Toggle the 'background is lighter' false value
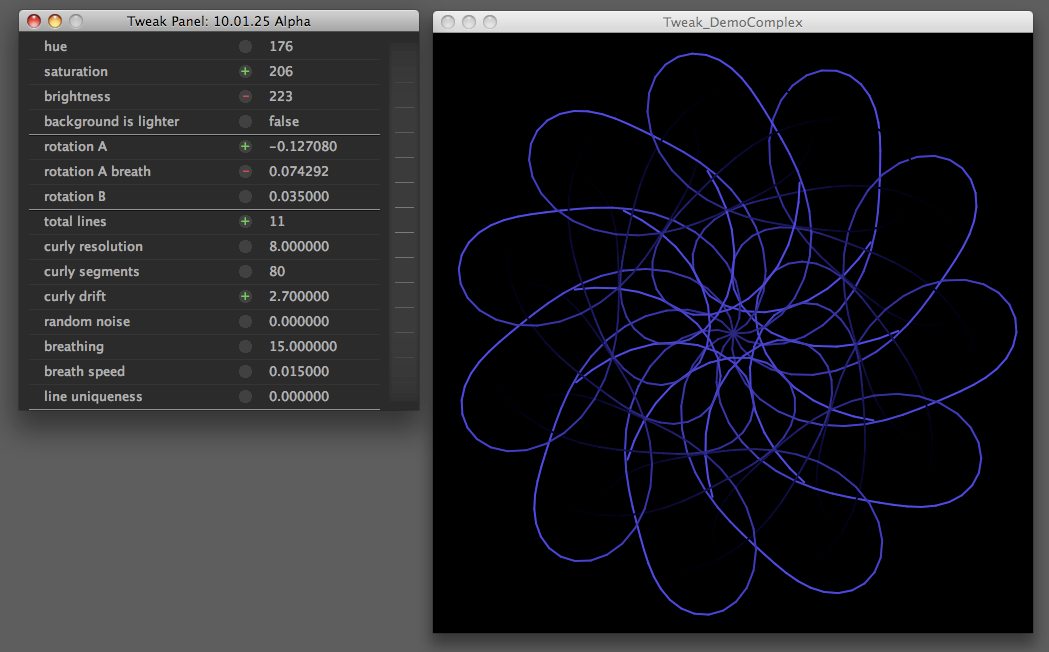 (x=284, y=122)
